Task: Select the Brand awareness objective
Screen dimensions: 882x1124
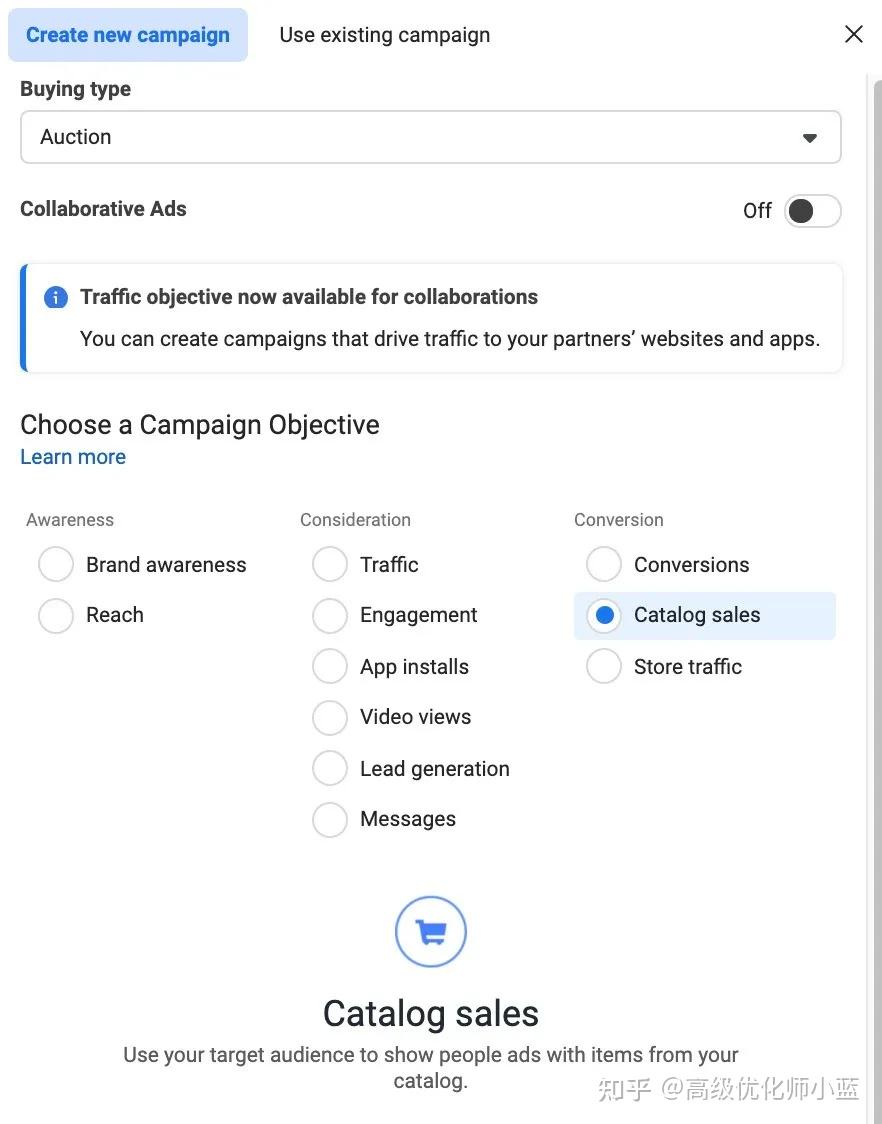Action: click(56, 564)
